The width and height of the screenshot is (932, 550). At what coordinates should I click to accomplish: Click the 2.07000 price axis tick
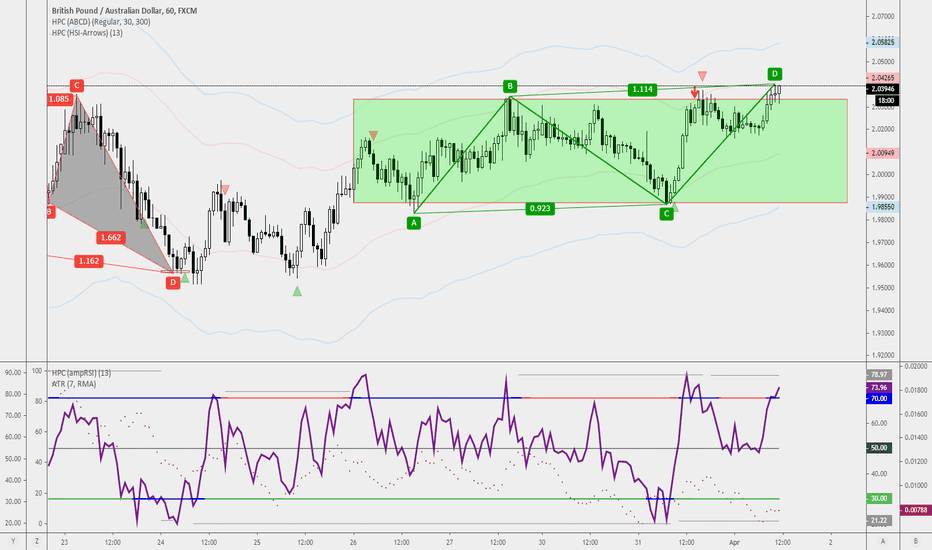[x=883, y=16]
